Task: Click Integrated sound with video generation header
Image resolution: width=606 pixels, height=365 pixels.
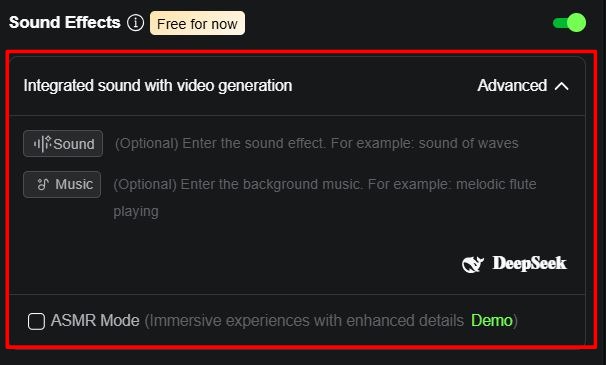Action: click(x=158, y=86)
